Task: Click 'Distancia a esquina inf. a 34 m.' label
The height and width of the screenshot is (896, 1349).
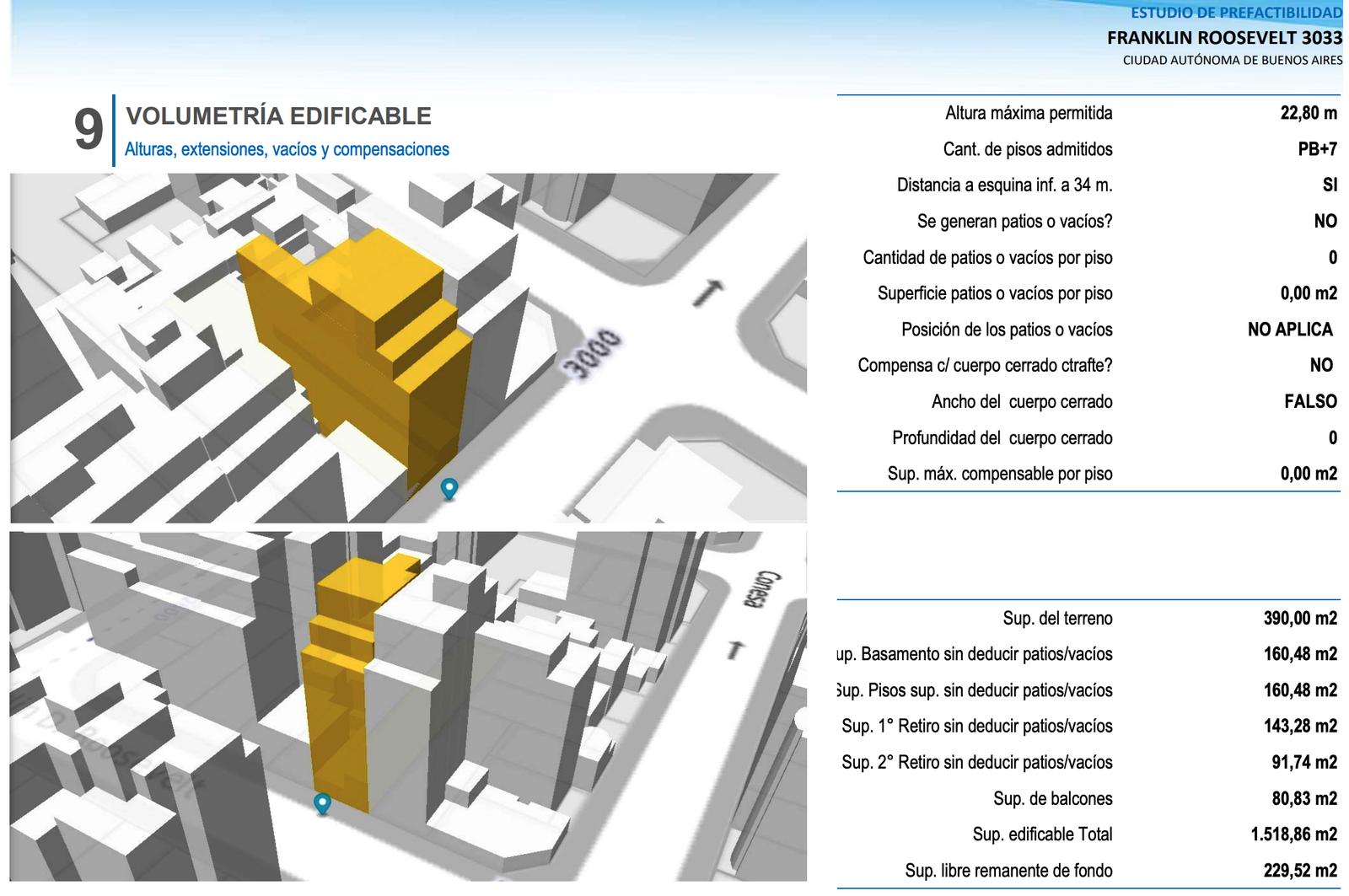Action: tap(1005, 185)
